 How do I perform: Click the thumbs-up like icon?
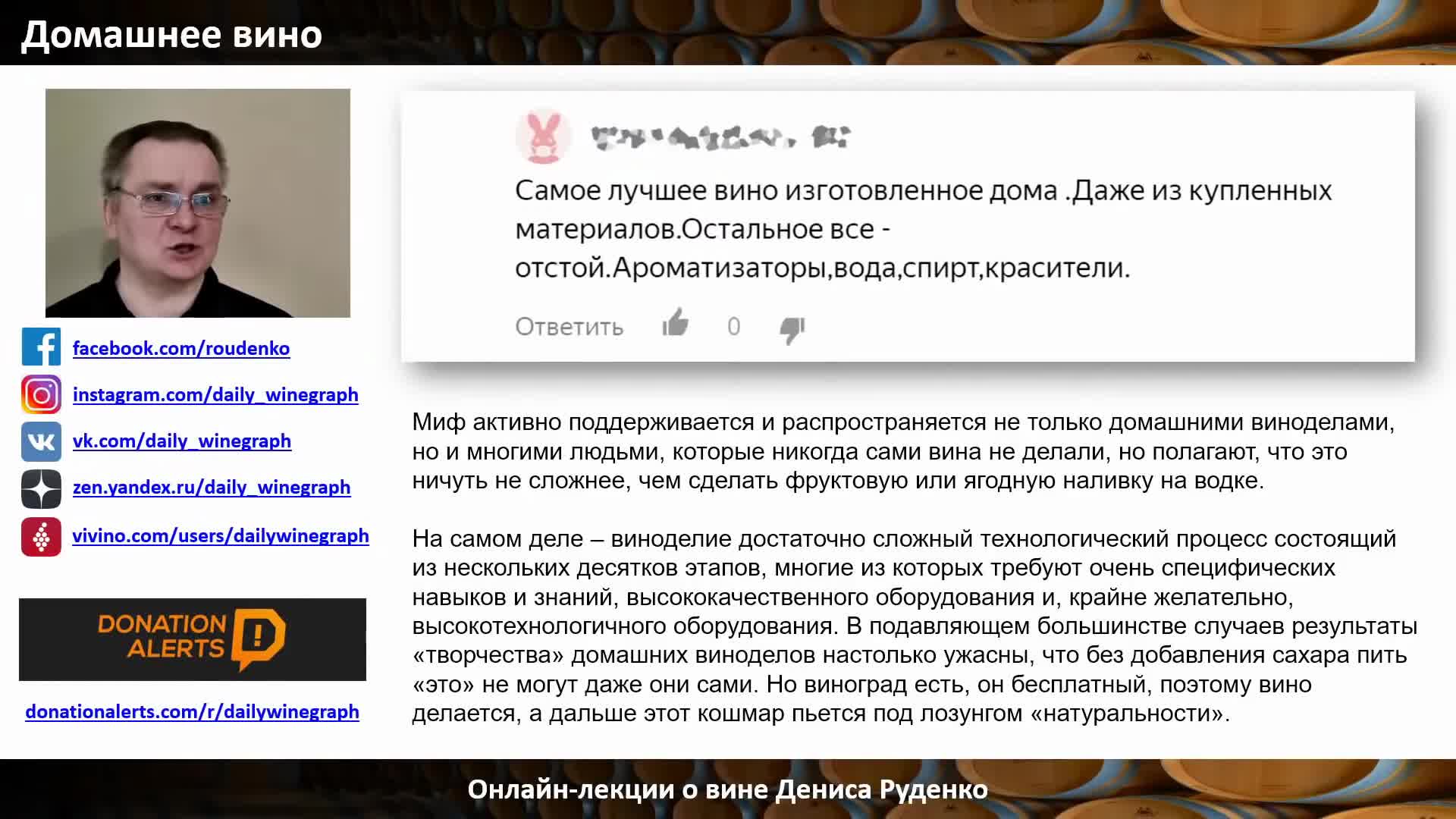[x=675, y=323]
